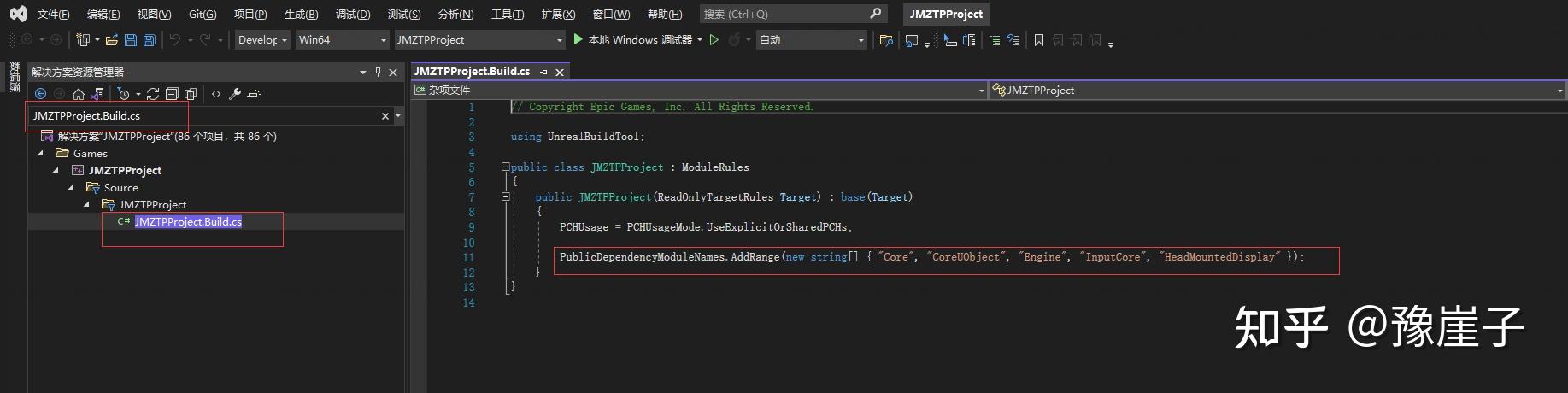Open the JMZTPProject startup project dropdown
Viewport: 1568px width, 393px height.
coord(479,39)
